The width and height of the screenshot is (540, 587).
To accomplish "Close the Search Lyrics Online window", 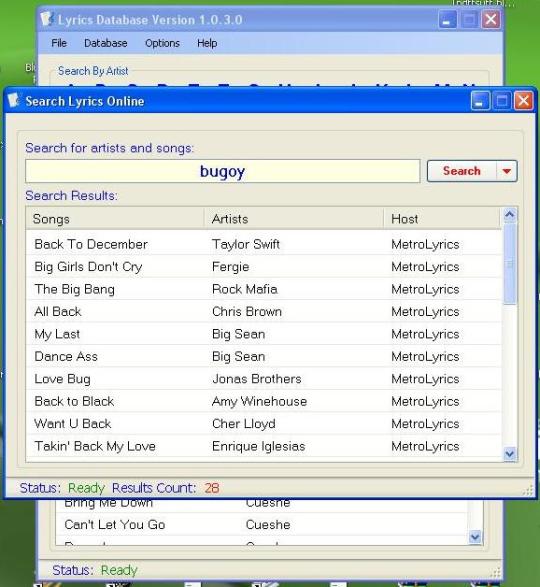I will 523,101.
